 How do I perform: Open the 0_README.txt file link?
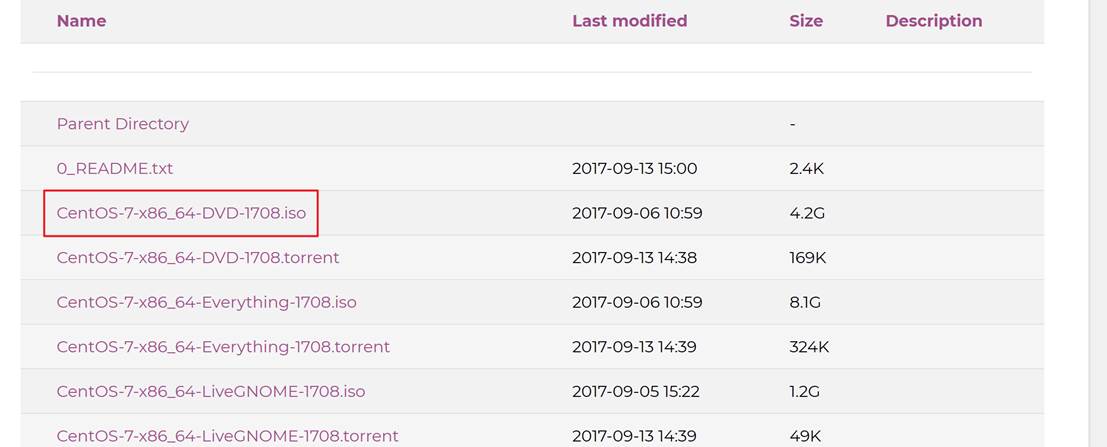click(114, 169)
